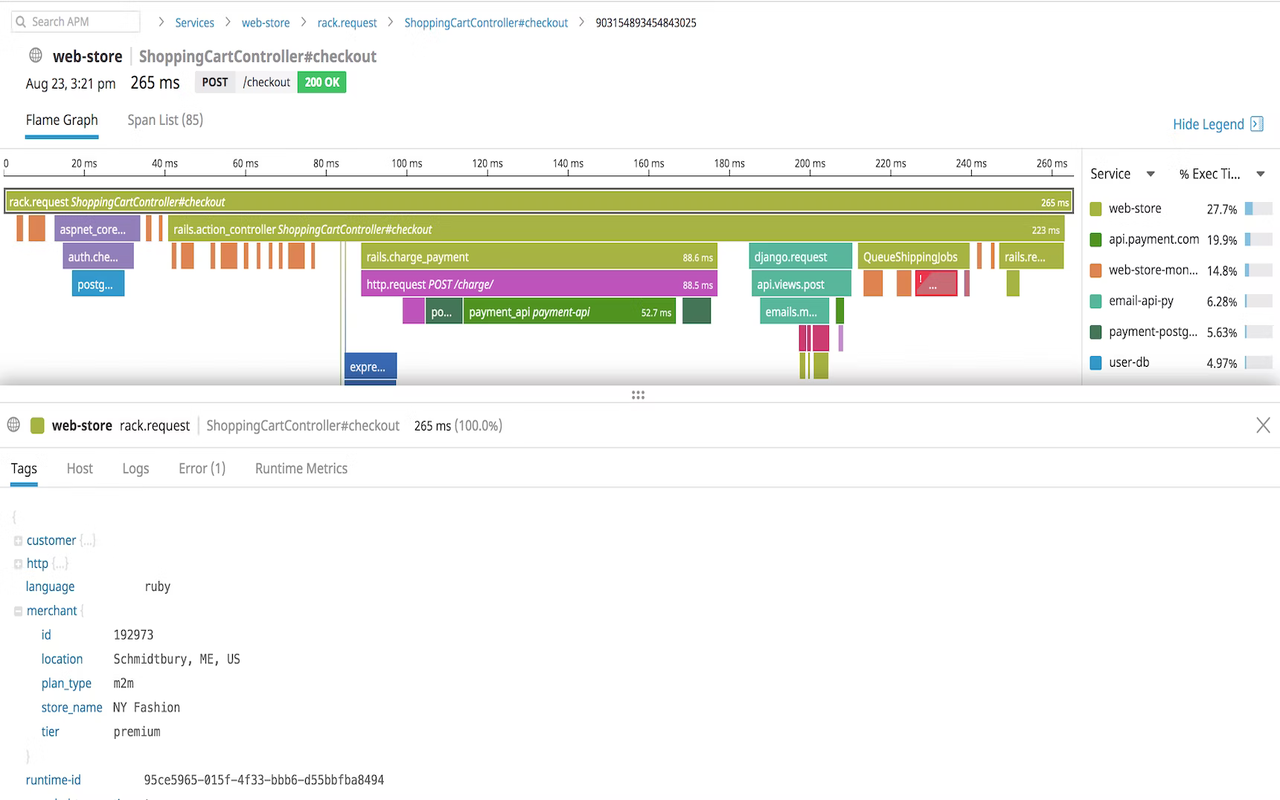Switch to the Tags tab
1280x800 pixels.
24,468
